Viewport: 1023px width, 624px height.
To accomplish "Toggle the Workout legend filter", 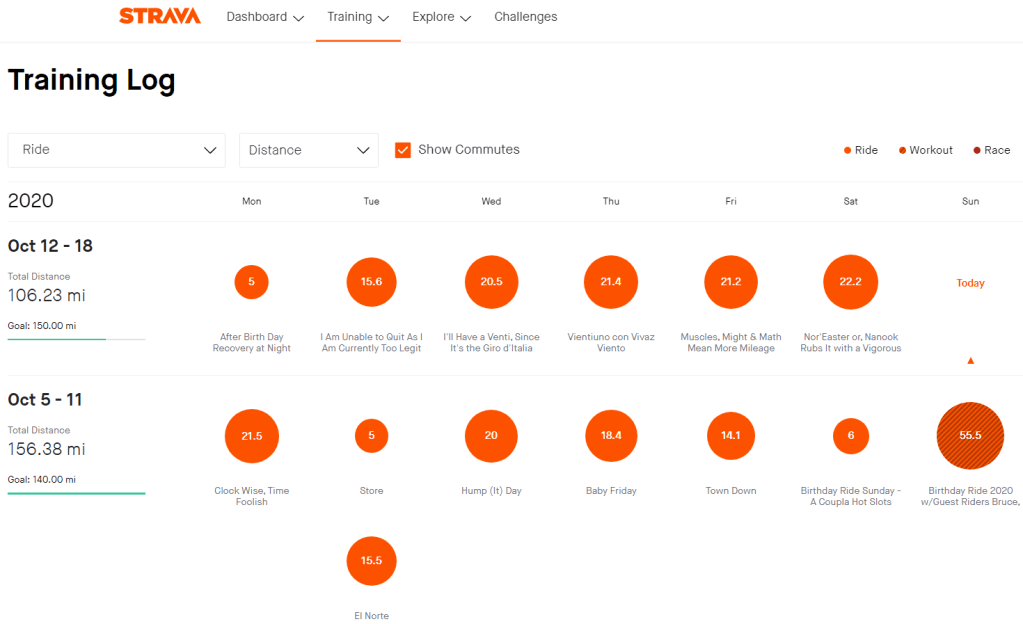I will (925, 150).
